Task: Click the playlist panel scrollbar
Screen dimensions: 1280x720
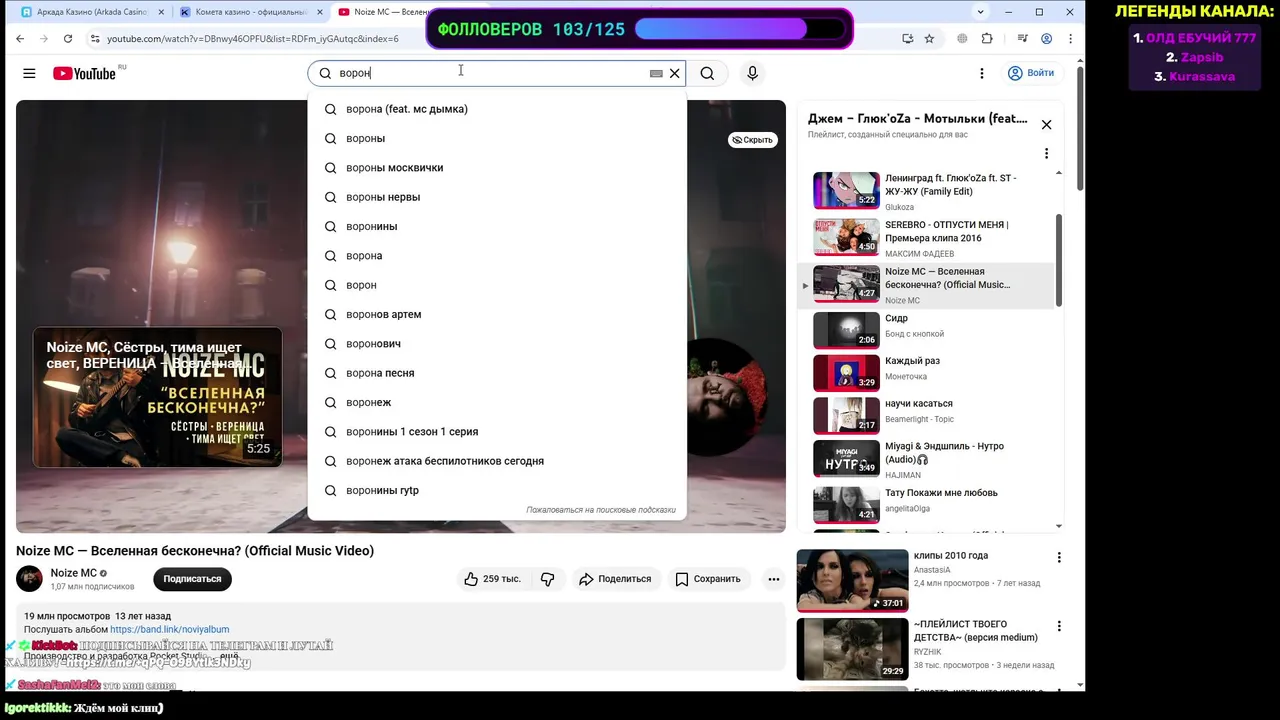Action: [x=1058, y=260]
